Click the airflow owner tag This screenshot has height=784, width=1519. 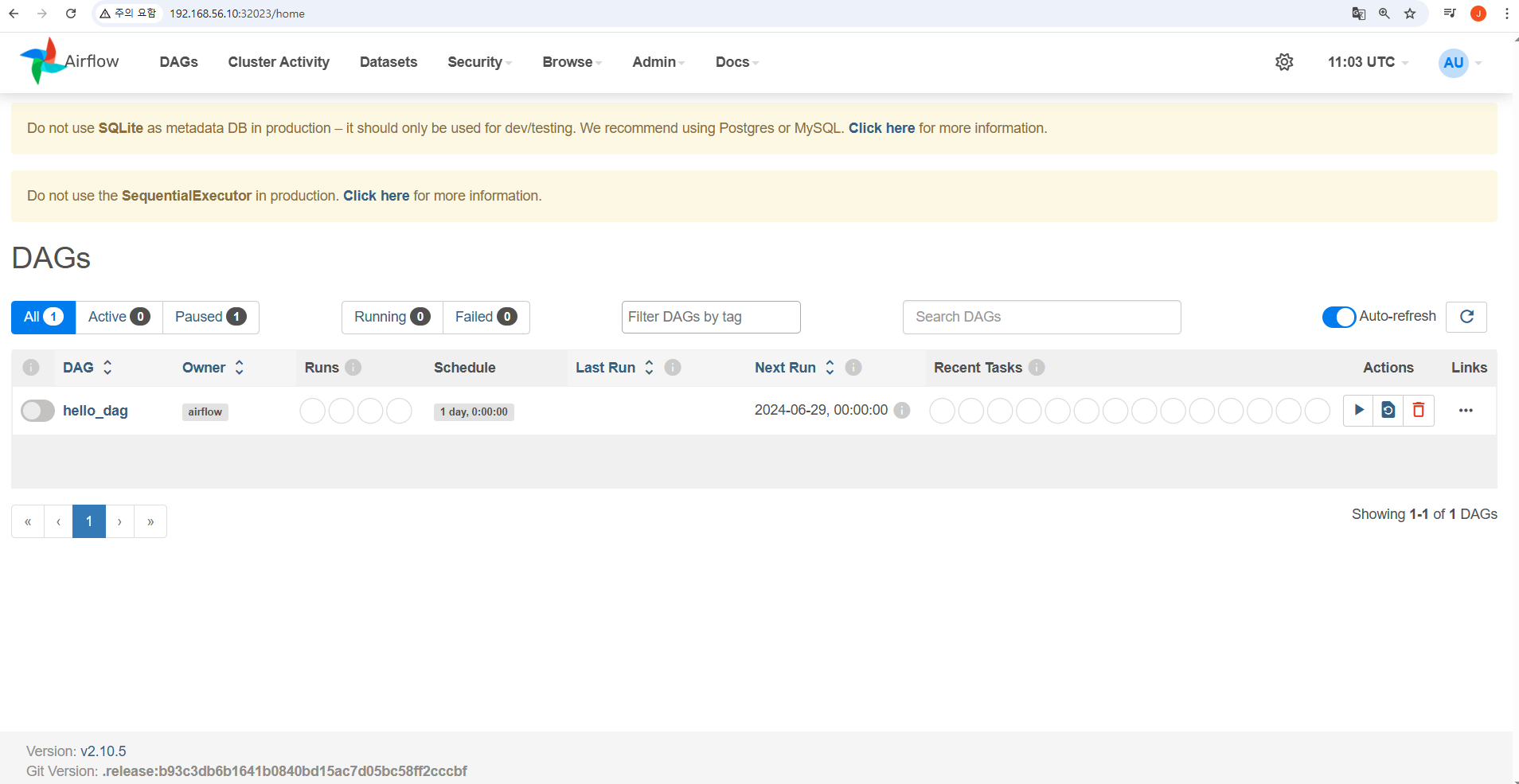[x=205, y=412]
